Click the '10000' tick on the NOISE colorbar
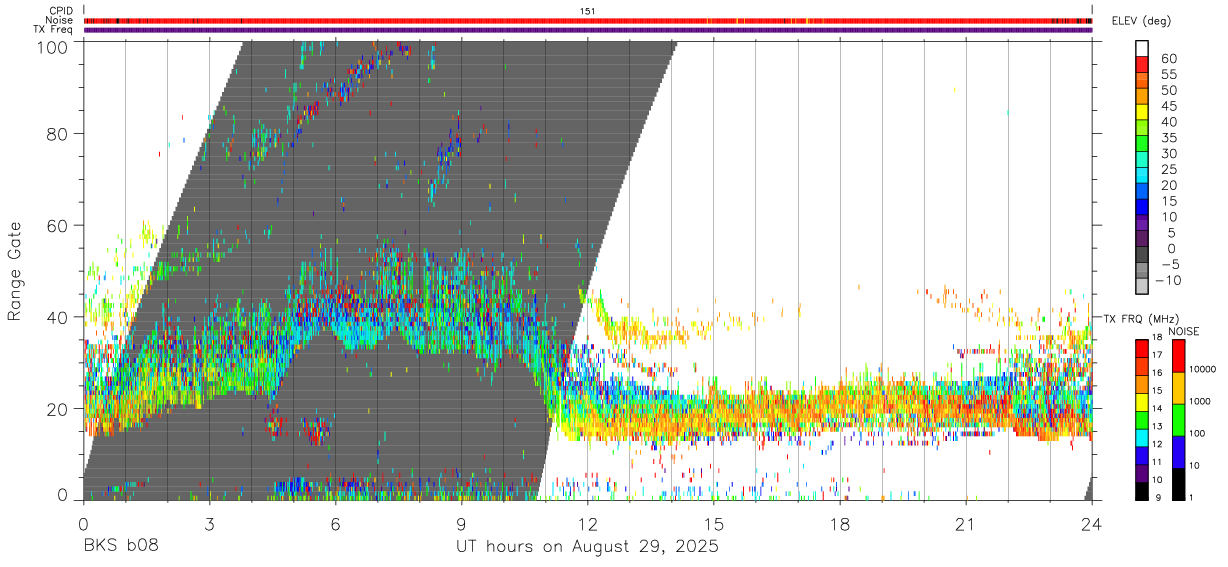1228x567 pixels. click(x=1203, y=368)
